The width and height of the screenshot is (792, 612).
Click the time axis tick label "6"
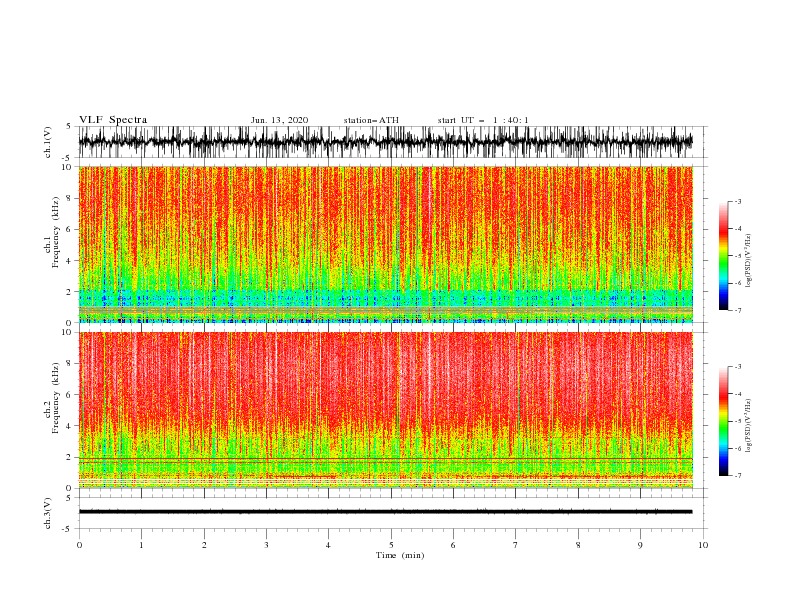tap(453, 545)
